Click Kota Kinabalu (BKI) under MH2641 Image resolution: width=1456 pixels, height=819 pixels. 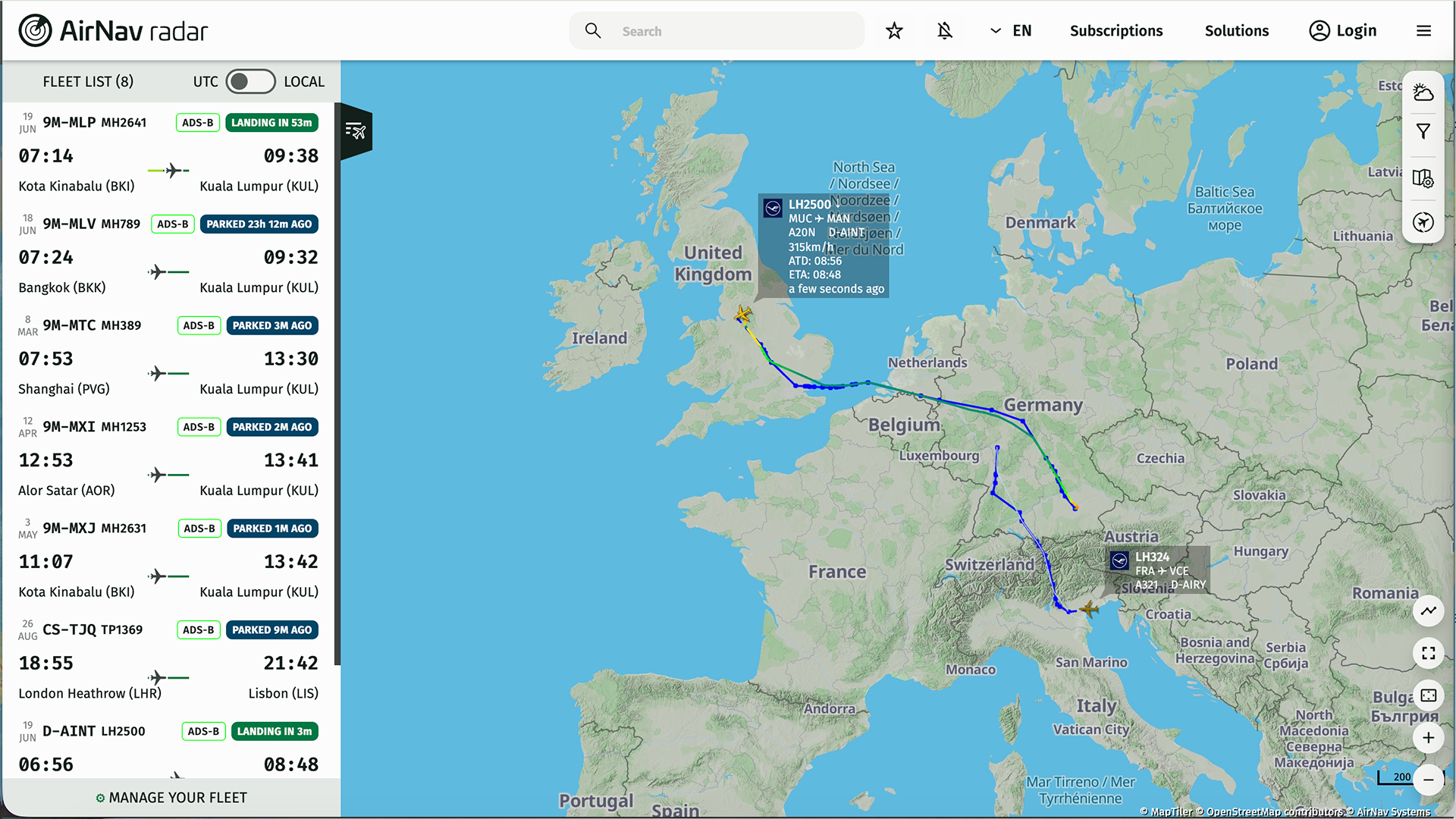tap(77, 187)
